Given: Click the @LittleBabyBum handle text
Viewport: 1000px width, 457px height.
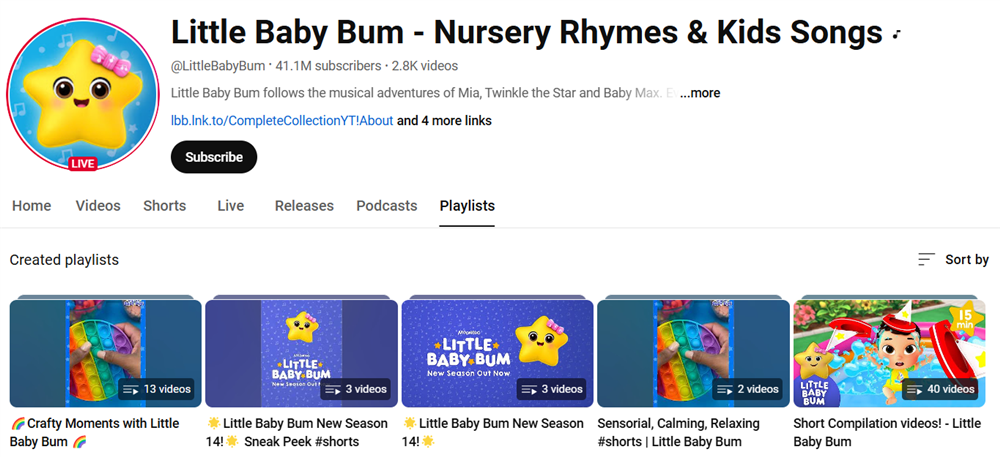Looking at the screenshot, I should [x=218, y=66].
